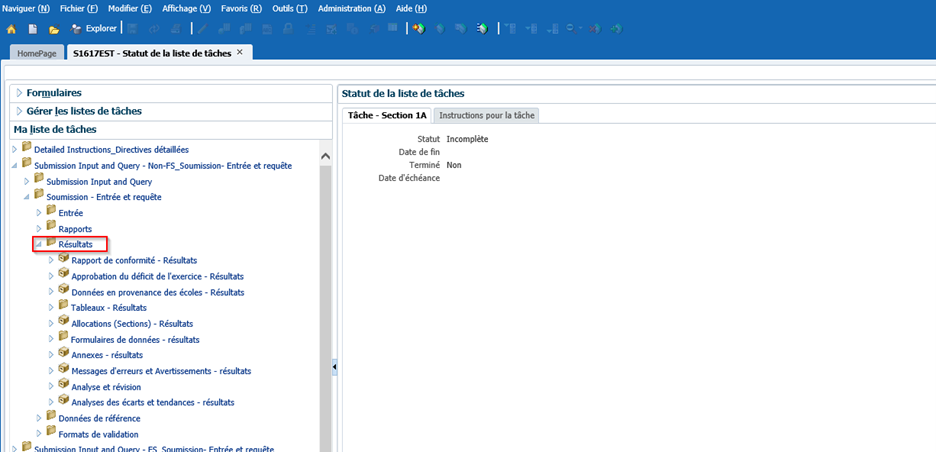This screenshot has width=936, height=452.
Task: Open the Administration menu
Action: coord(350,8)
